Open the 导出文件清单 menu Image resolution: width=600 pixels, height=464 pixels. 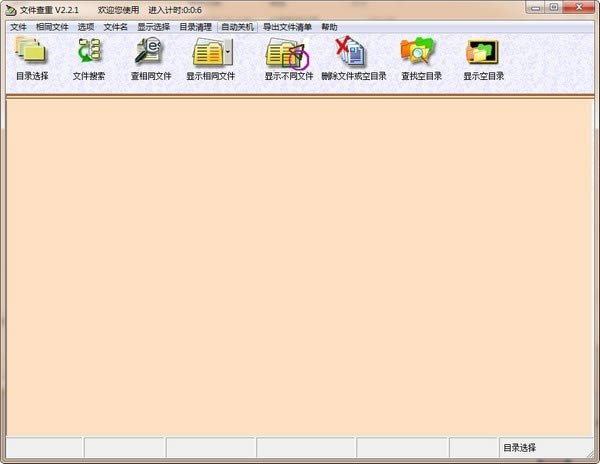click(x=287, y=27)
